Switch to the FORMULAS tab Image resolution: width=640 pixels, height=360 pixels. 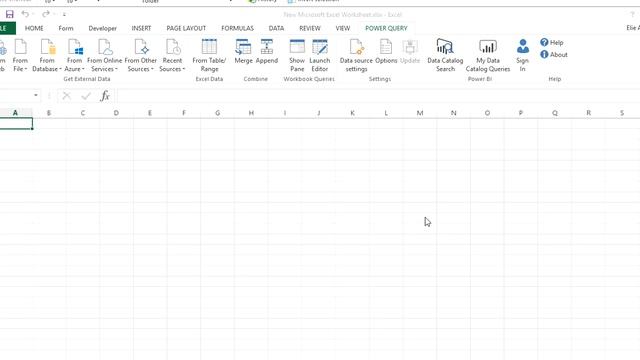point(238,28)
